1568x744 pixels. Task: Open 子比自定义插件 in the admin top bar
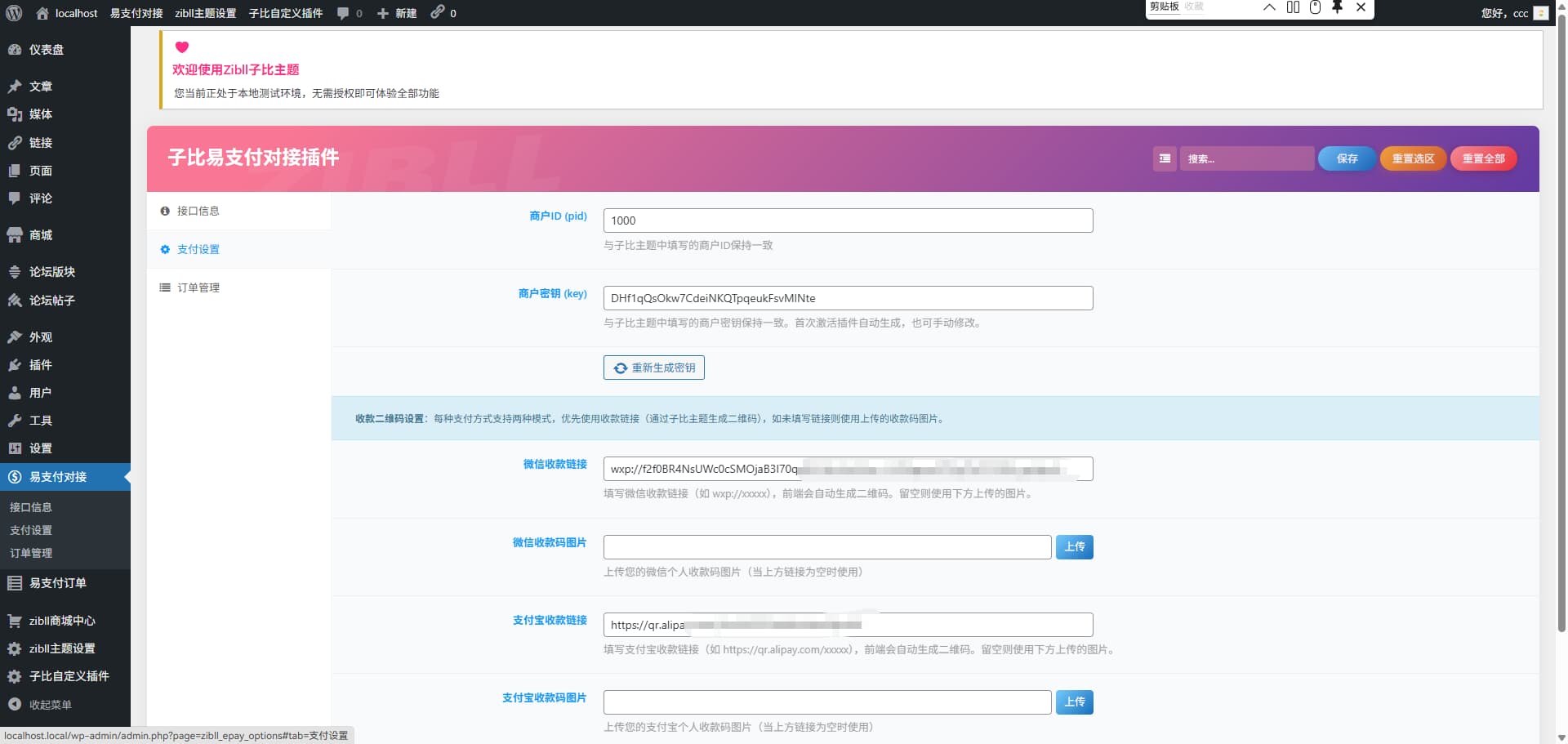coord(286,13)
